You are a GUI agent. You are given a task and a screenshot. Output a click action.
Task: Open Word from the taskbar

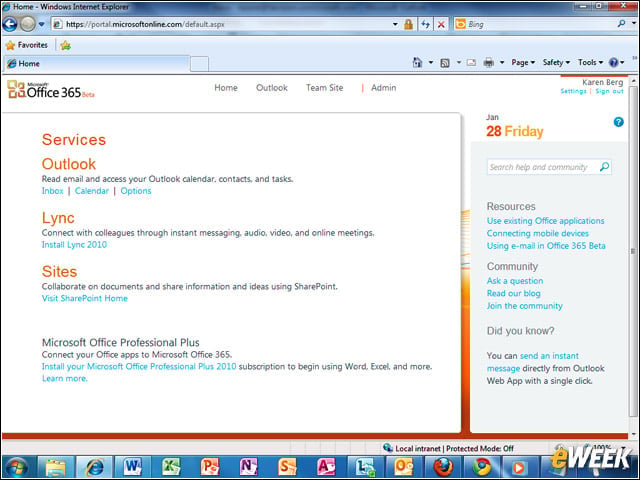[133, 468]
